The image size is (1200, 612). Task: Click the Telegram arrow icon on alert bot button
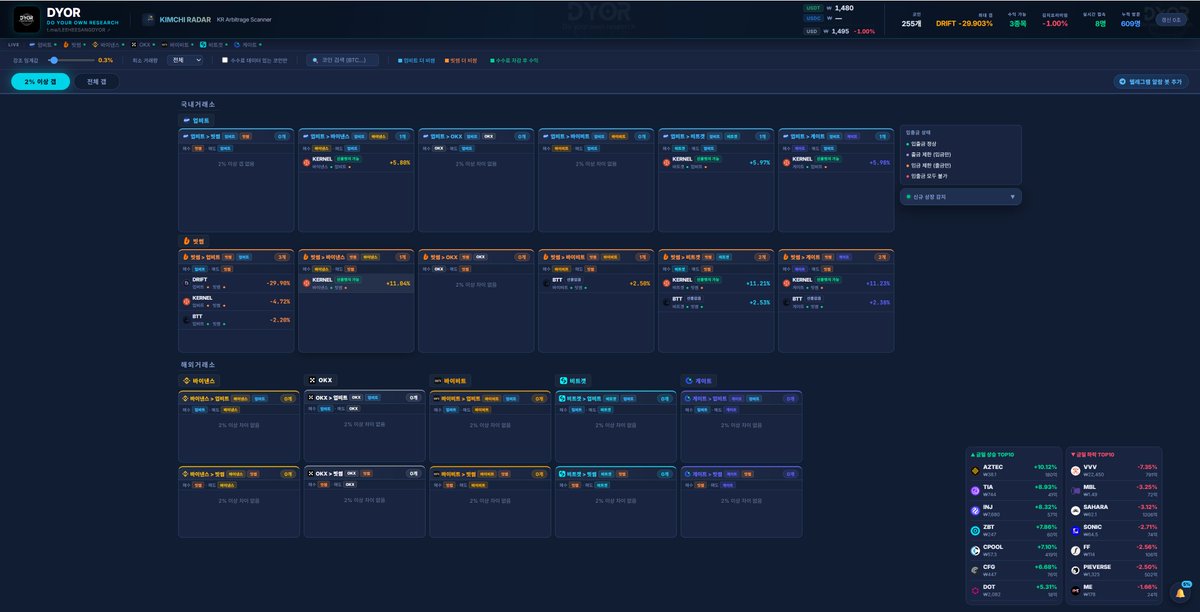point(1123,82)
